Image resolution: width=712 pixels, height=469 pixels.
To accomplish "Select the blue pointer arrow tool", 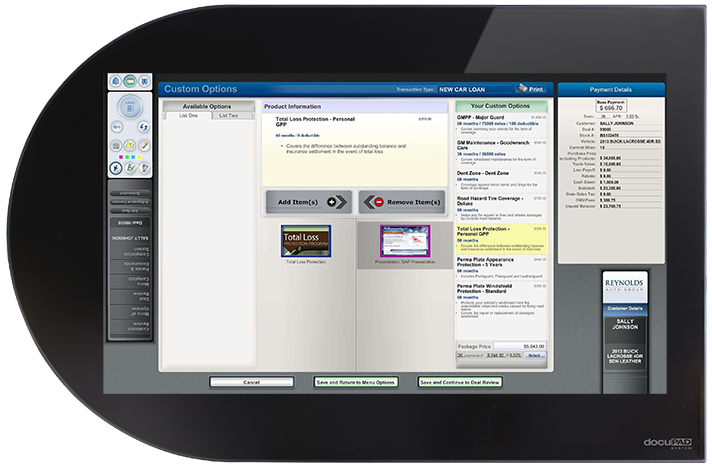I will (x=116, y=168).
